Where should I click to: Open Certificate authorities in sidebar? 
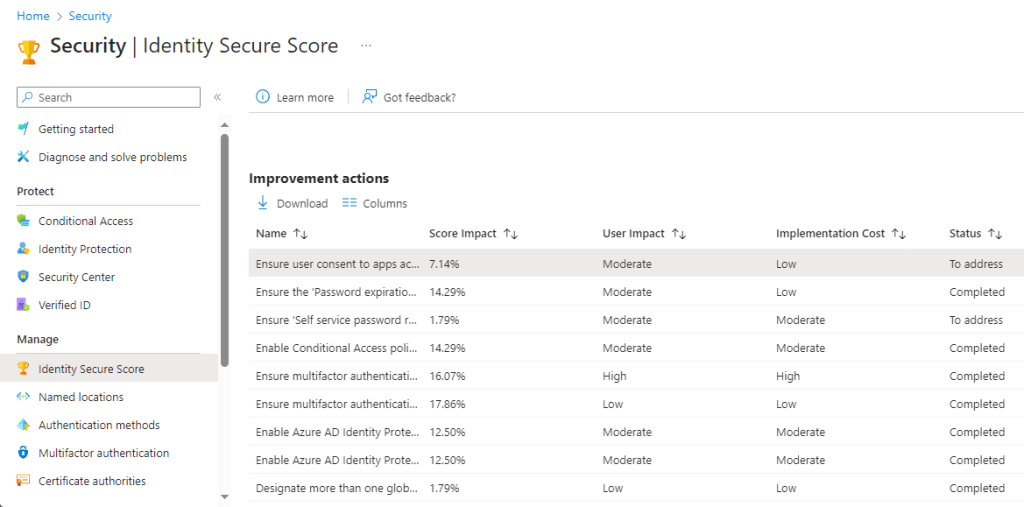point(91,481)
